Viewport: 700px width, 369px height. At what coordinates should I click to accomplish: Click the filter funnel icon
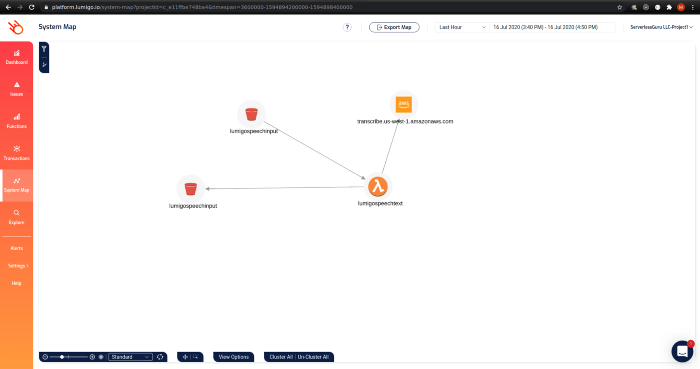coord(44,49)
